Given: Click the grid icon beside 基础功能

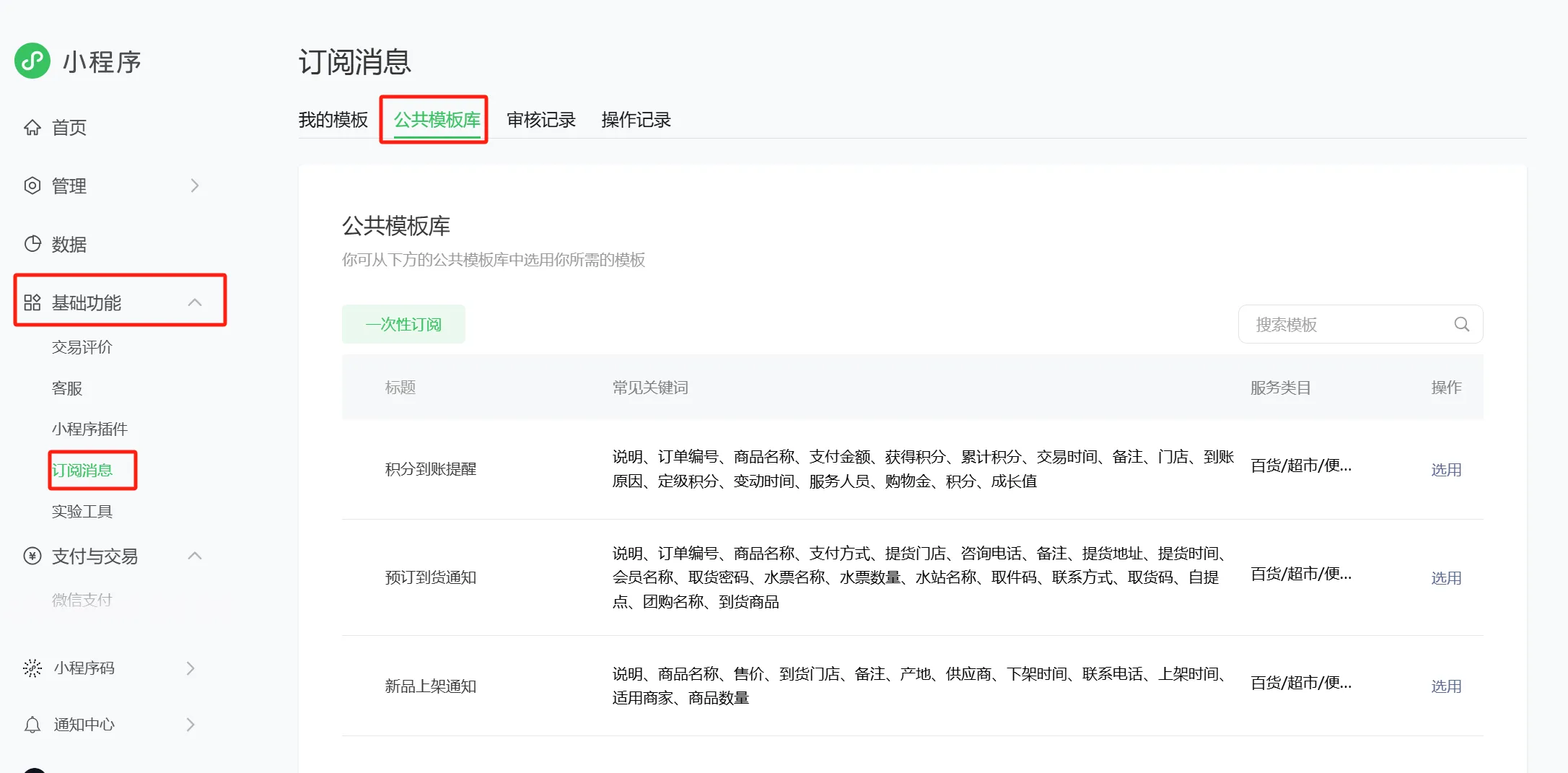Looking at the screenshot, I should coord(32,302).
